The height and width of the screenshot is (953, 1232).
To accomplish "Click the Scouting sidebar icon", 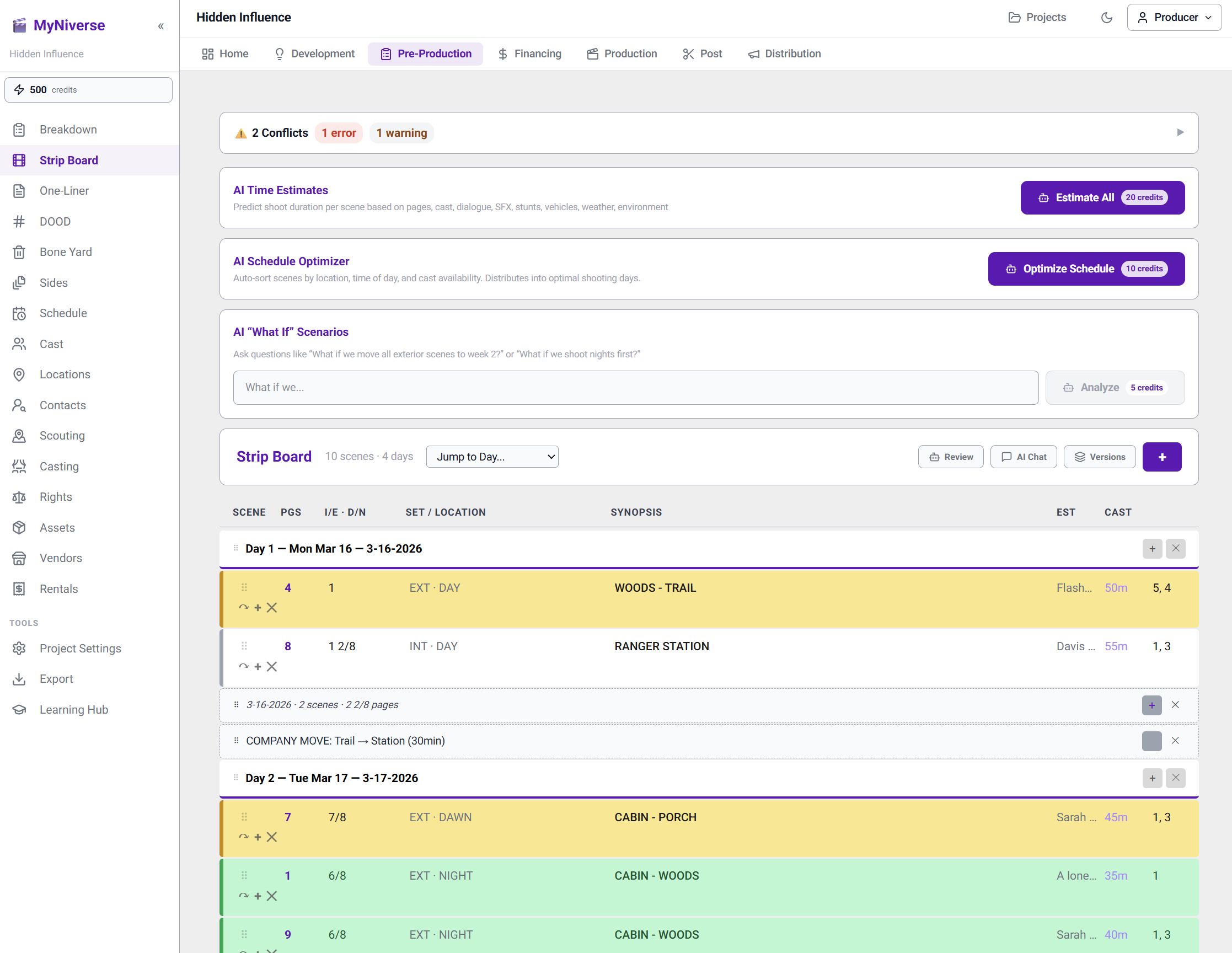I will [x=19, y=436].
